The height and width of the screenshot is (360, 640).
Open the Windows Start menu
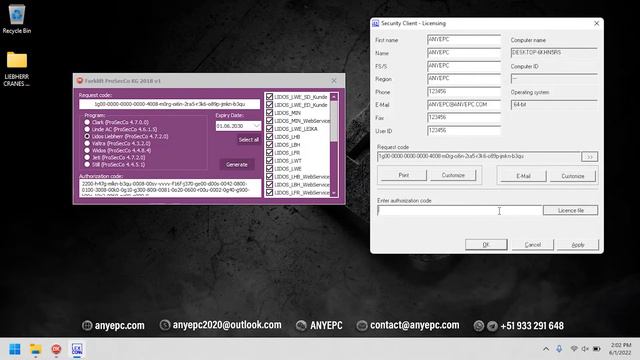click(x=15, y=349)
